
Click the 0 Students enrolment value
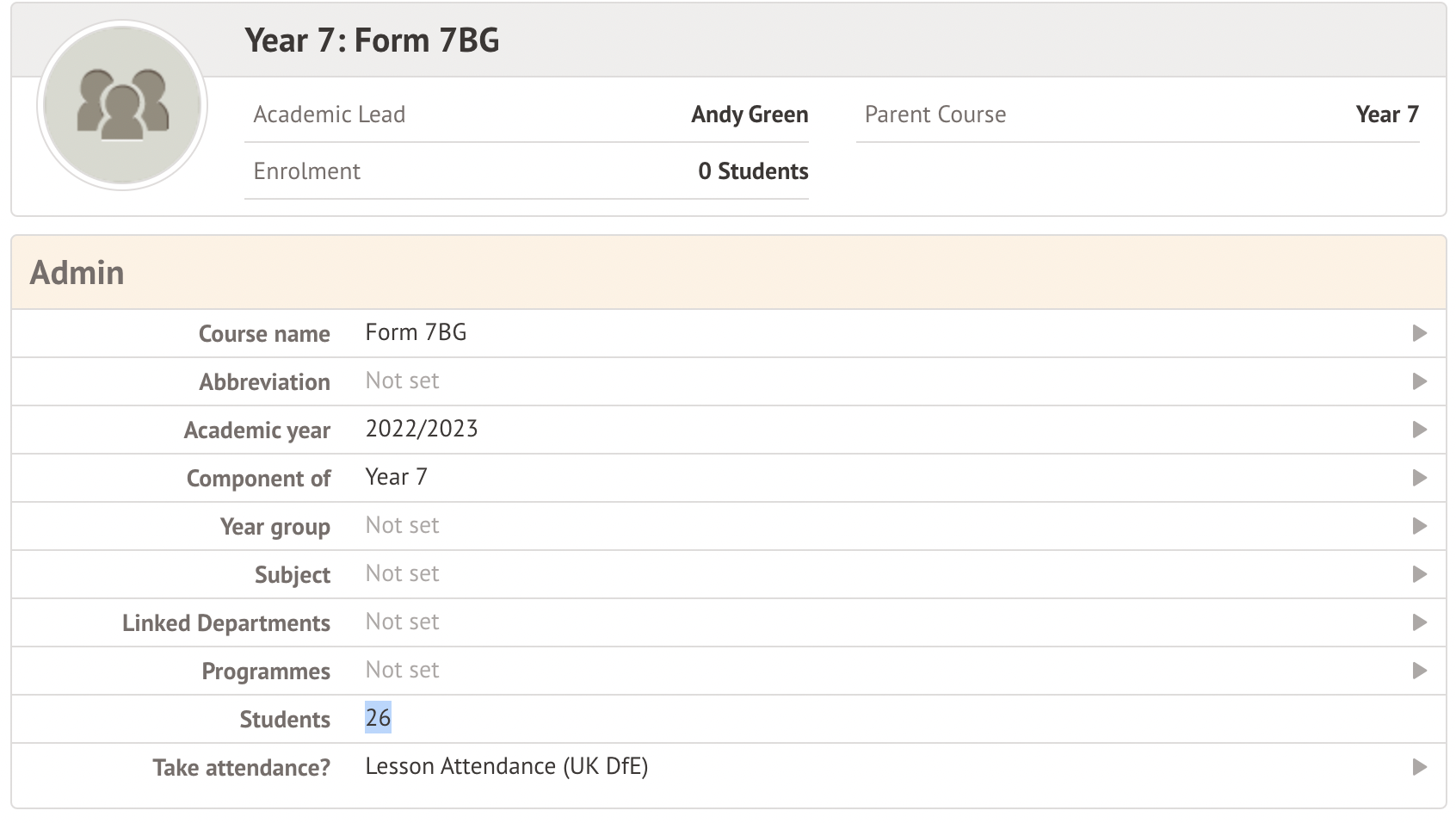pos(752,171)
